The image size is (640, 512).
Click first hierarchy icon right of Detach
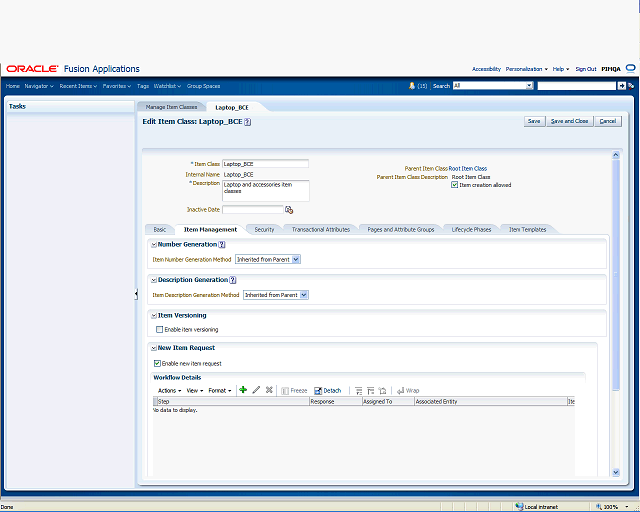pyautogui.click(x=358, y=391)
